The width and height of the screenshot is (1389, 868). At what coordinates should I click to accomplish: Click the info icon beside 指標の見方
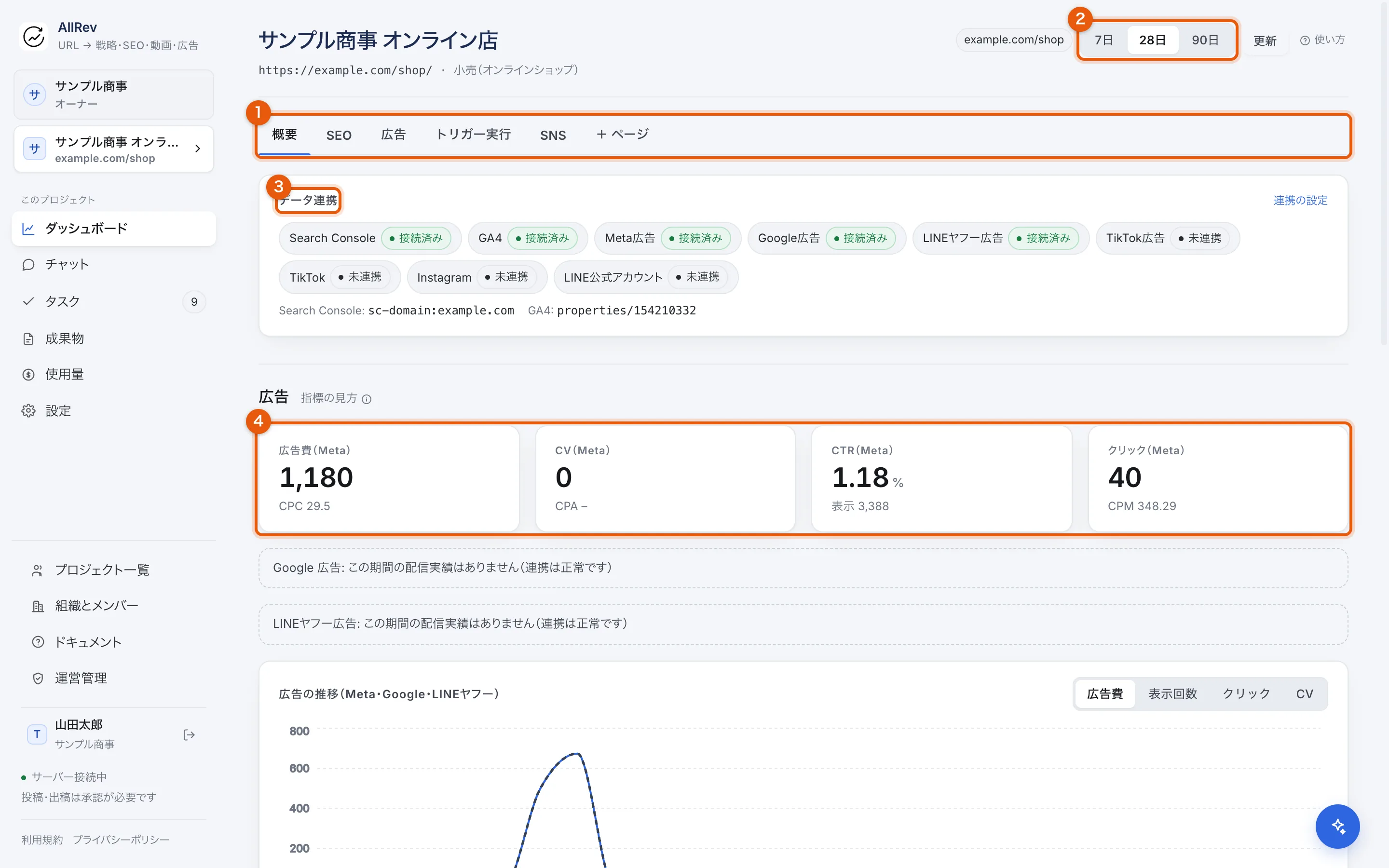click(x=367, y=399)
